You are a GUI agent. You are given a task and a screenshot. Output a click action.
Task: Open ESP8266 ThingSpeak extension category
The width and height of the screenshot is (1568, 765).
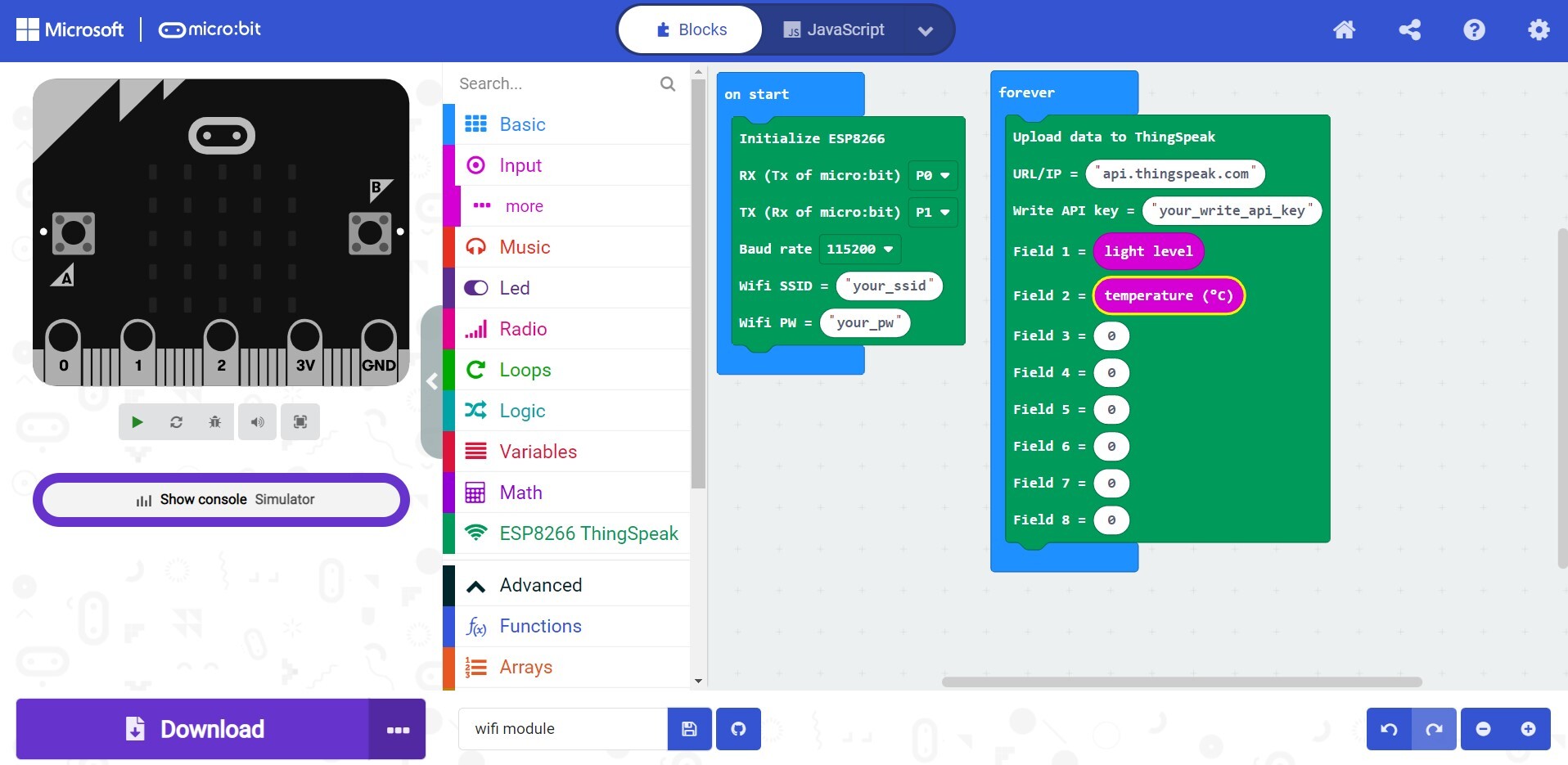pos(566,533)
